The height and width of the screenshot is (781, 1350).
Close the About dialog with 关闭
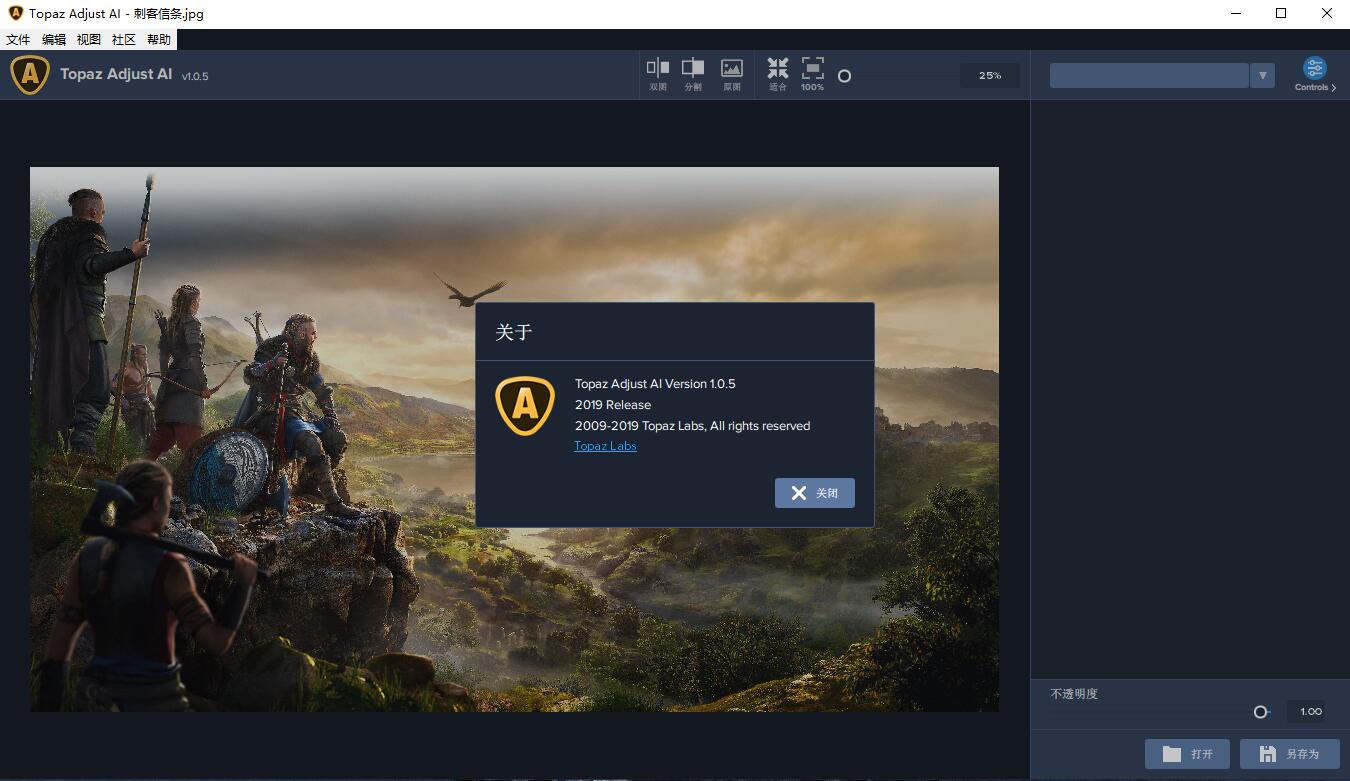(x=815, y=493)
